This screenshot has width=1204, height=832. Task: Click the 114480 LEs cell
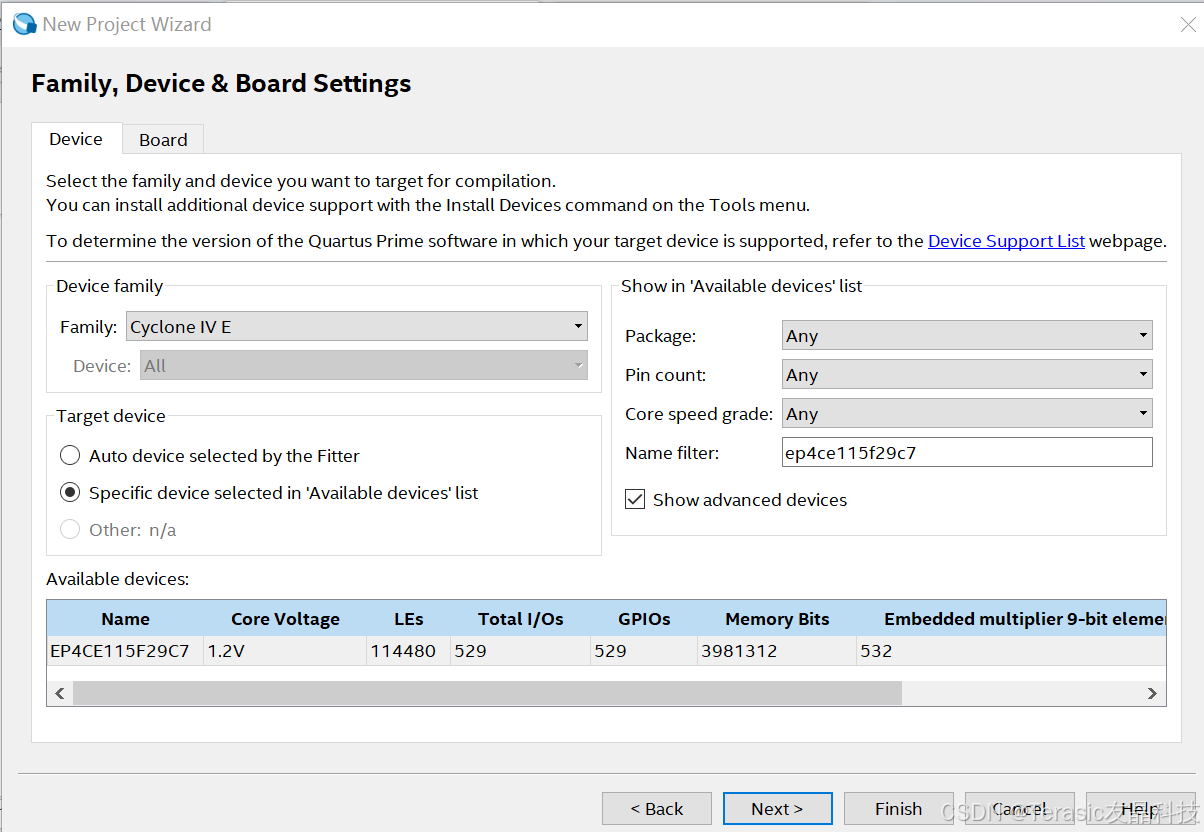(x=408, y=651)
